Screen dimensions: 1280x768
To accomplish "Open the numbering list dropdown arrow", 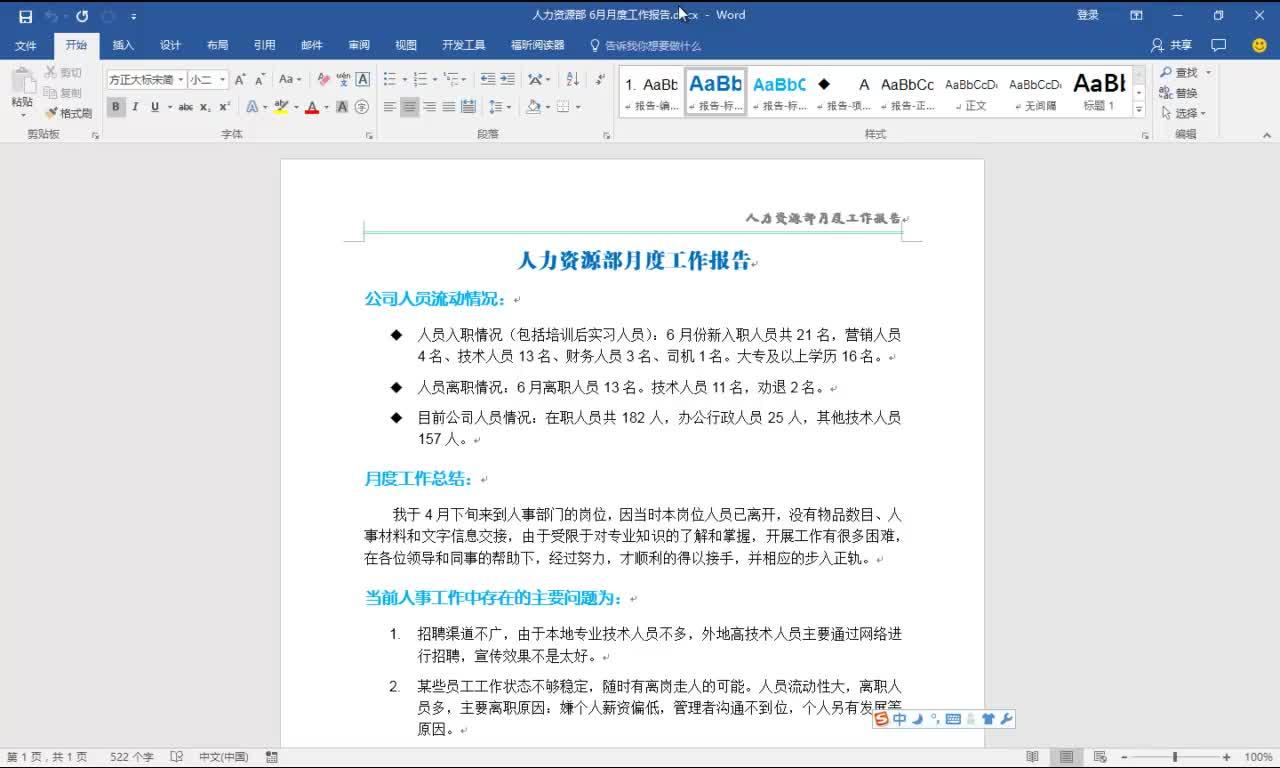I will [434, 79].
